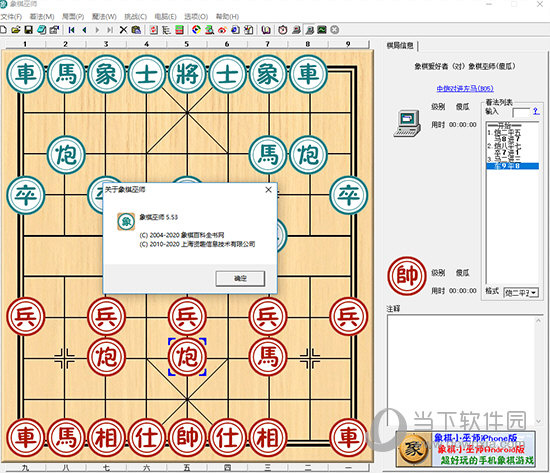The width and height of the screenshot is (550, 473).
Task: Open the 选项(O) menu
Action: click(196, 16)
